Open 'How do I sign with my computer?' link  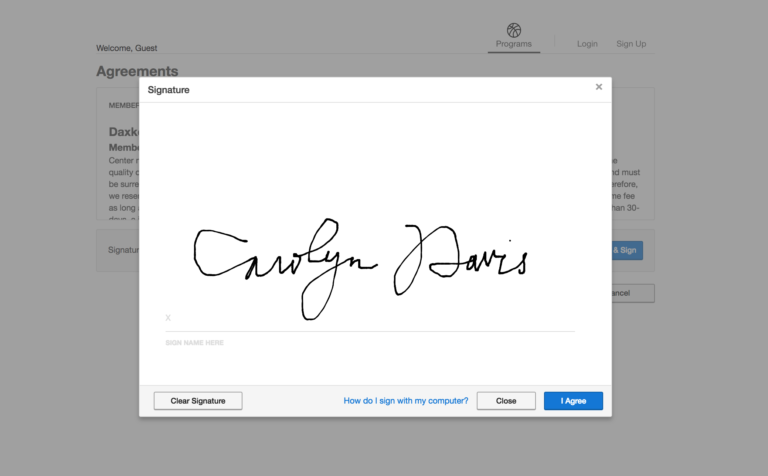(406, 401)
